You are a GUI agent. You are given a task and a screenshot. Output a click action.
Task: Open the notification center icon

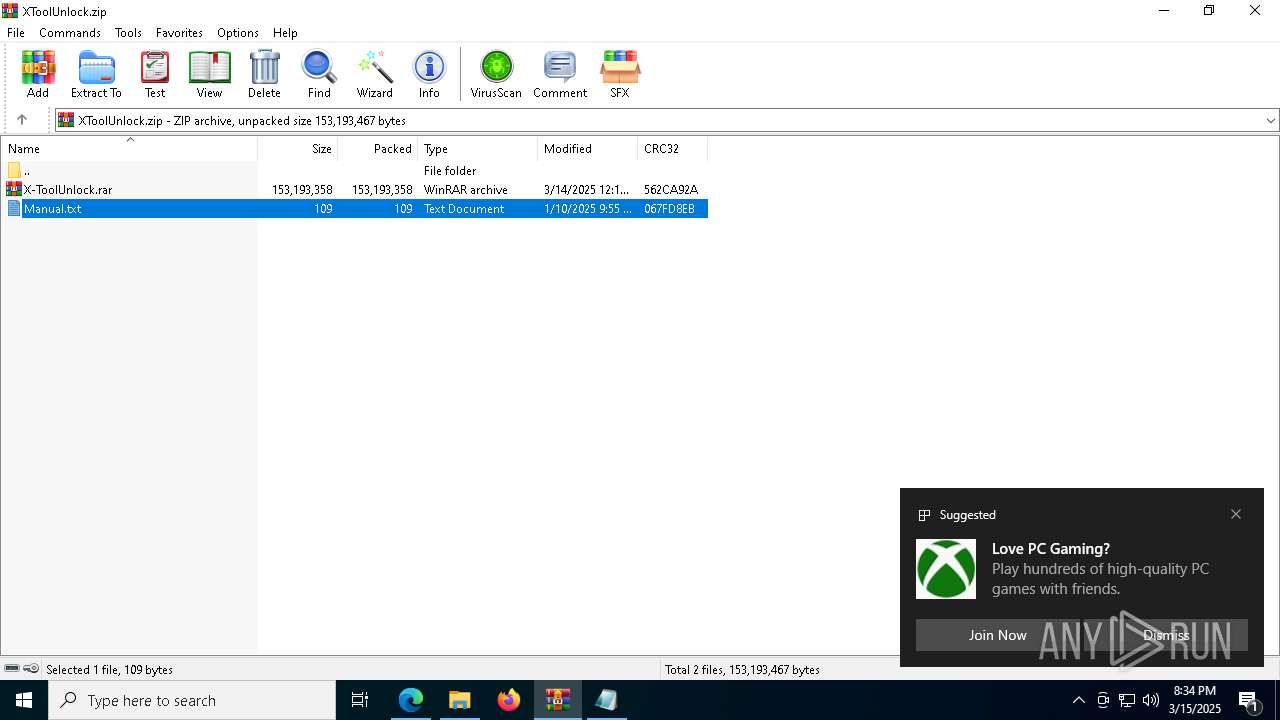[1249, 700]
